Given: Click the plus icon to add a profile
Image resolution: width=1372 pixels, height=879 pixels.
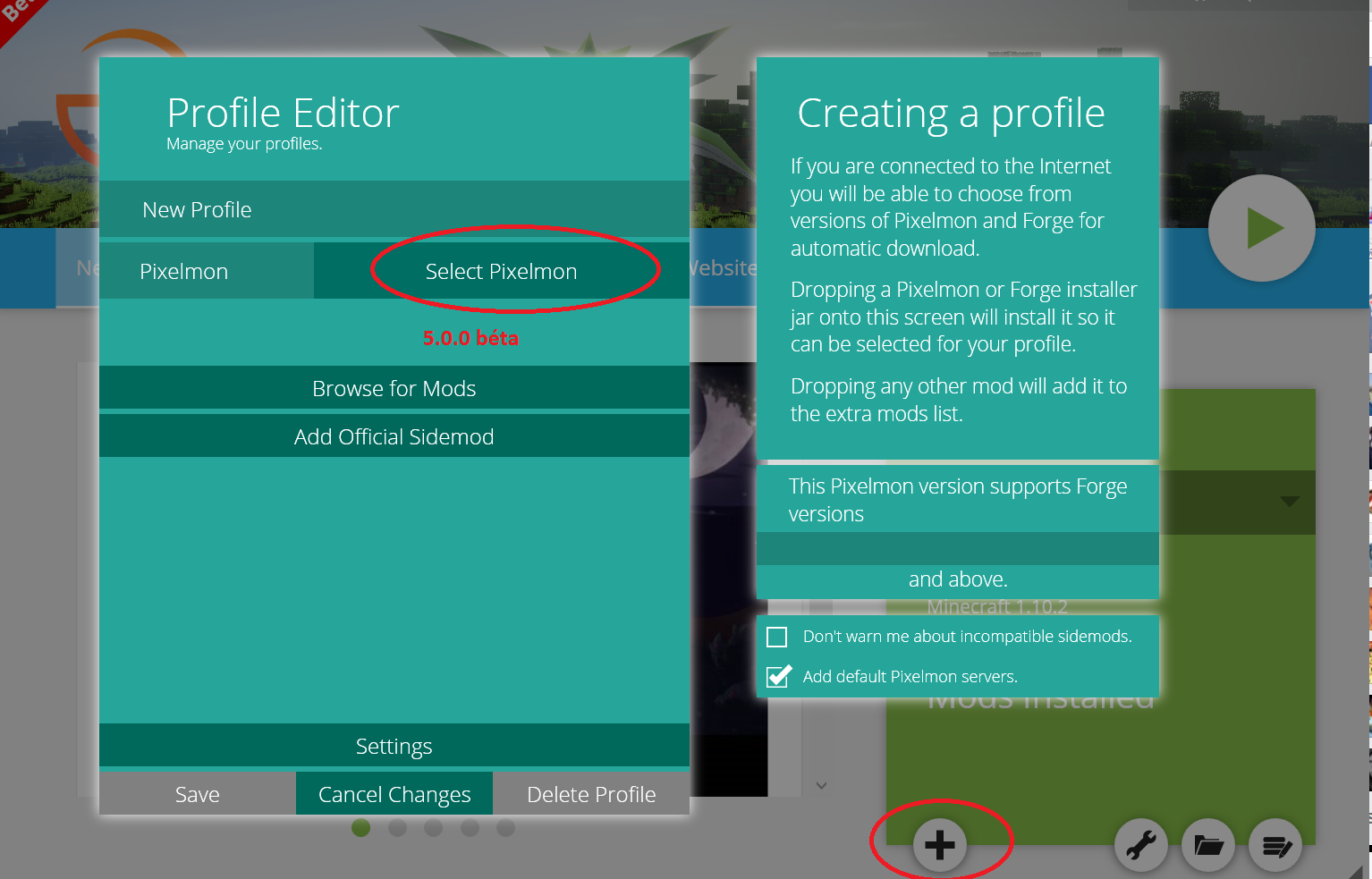Looking at the screenshot, I should point(940,845).
